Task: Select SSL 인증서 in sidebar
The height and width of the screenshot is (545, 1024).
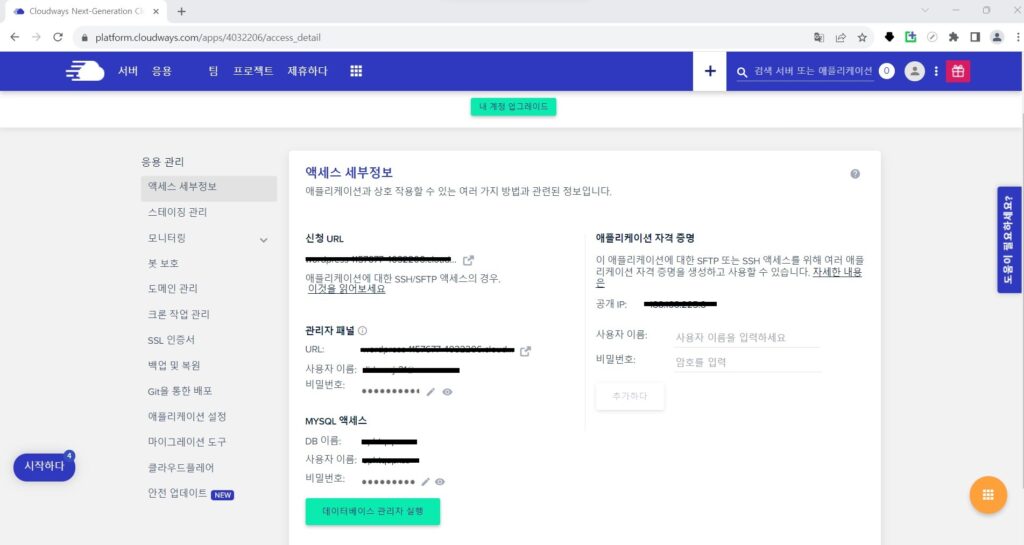Action: (x=171, y=339)
